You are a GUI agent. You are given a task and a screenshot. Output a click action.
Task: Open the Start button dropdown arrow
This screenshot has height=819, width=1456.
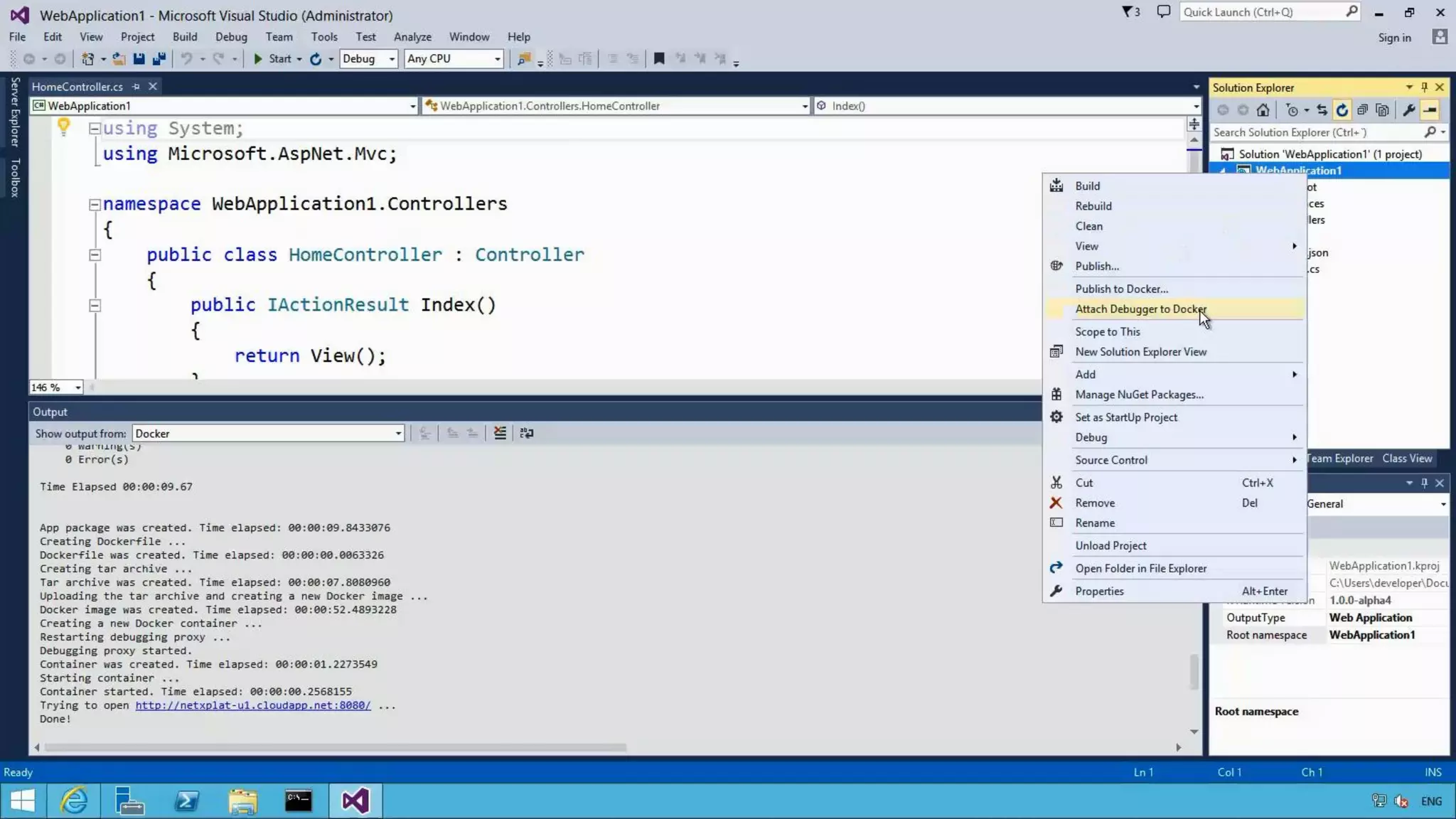299,59
